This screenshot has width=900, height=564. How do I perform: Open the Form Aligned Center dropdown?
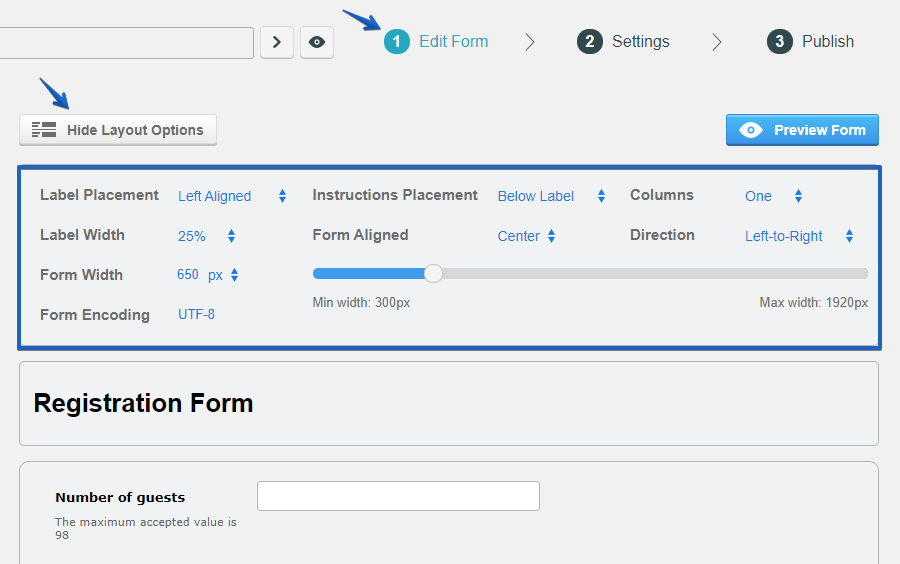(x=526, y=236)
